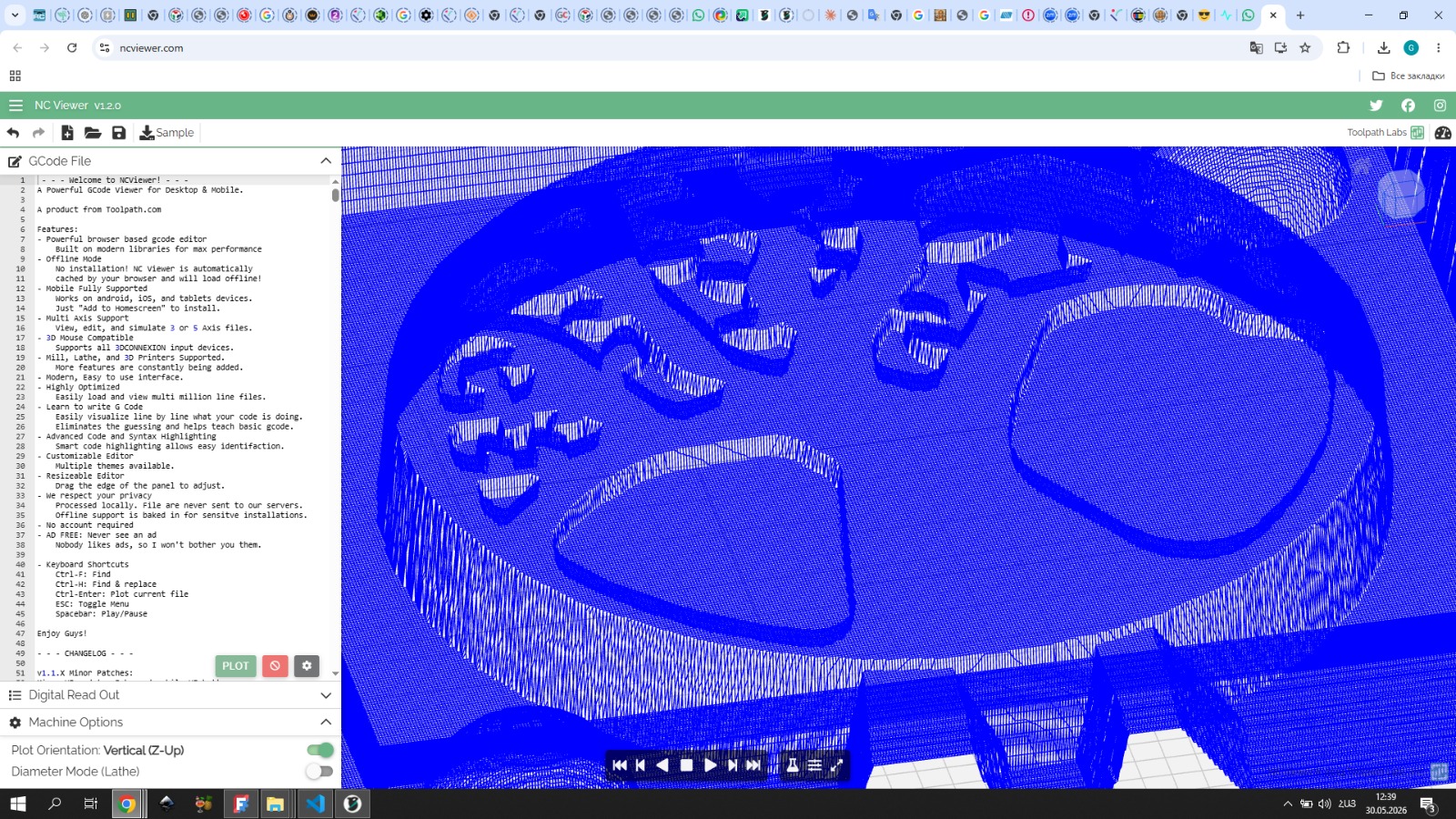This screenshot has height=819, width=1456.
Task: Open the Windows Start menu
Action: [17, 804]
